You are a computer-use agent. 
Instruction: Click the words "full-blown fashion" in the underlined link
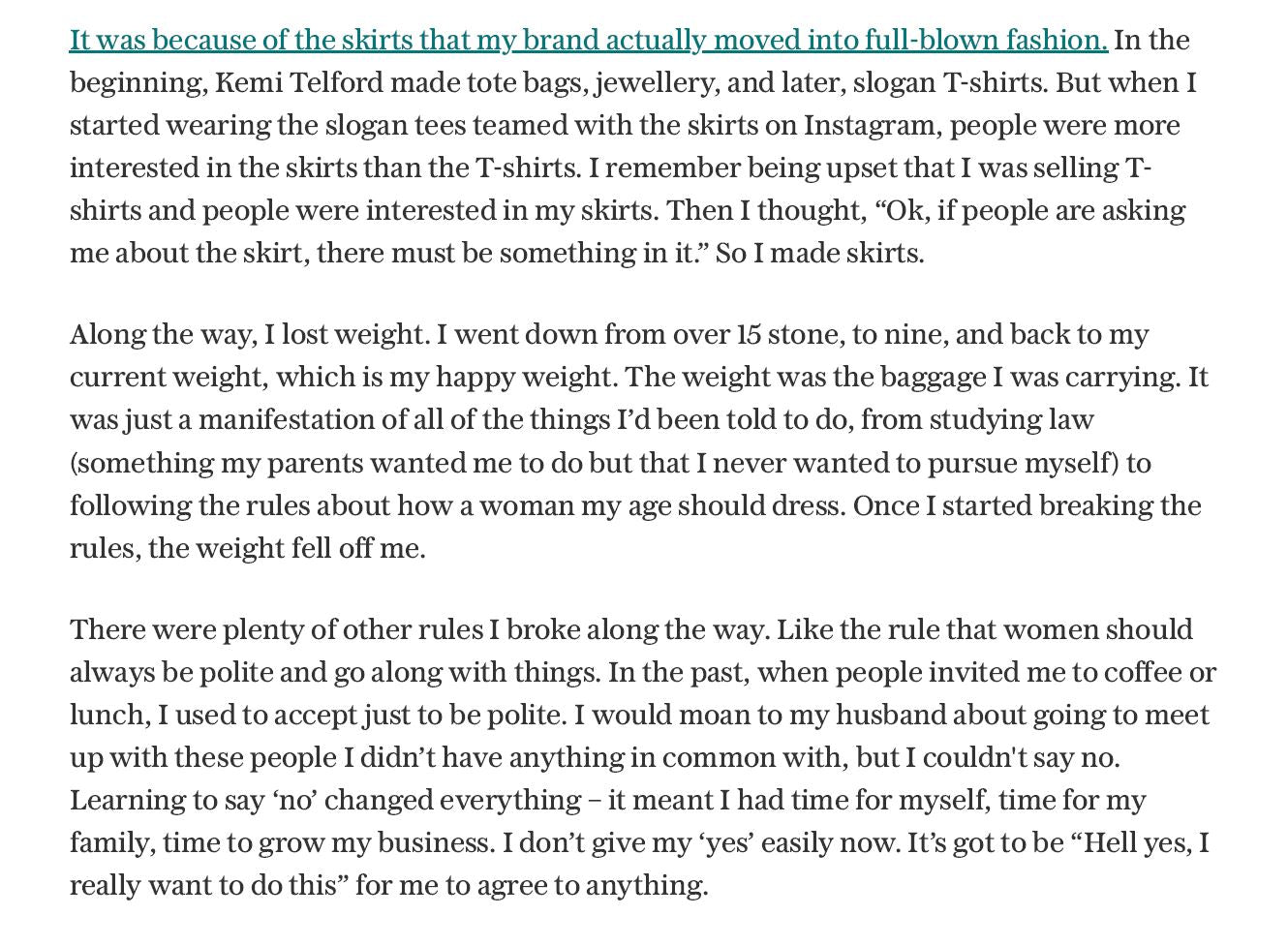click(986, 41)
